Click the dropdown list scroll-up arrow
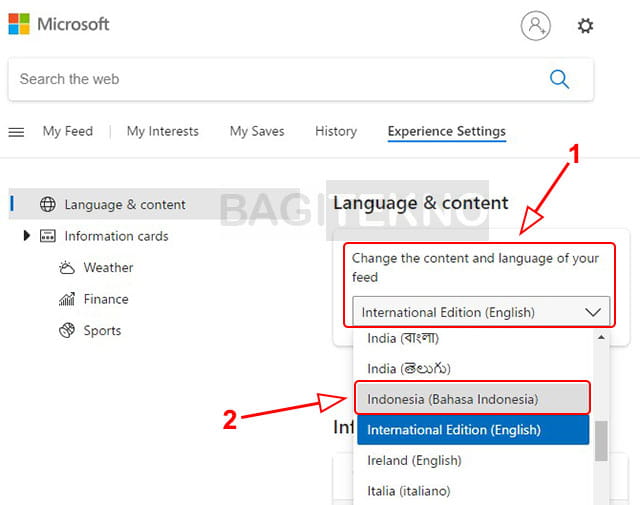This screenshot has width=640, height=505. (x=601, y=337)
